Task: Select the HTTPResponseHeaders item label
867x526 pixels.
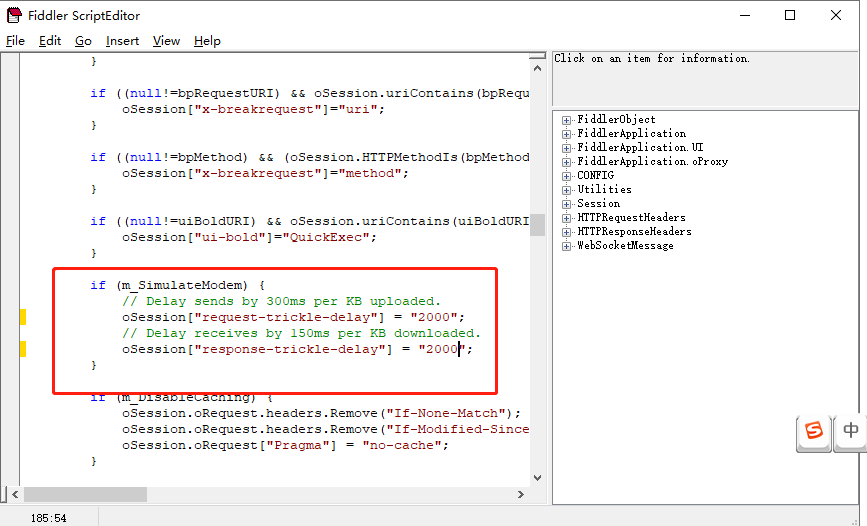Action: point(634,232)
